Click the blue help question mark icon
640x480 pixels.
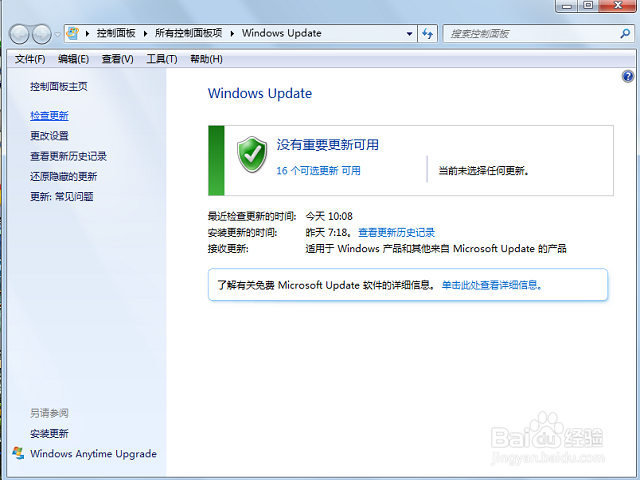628,76
